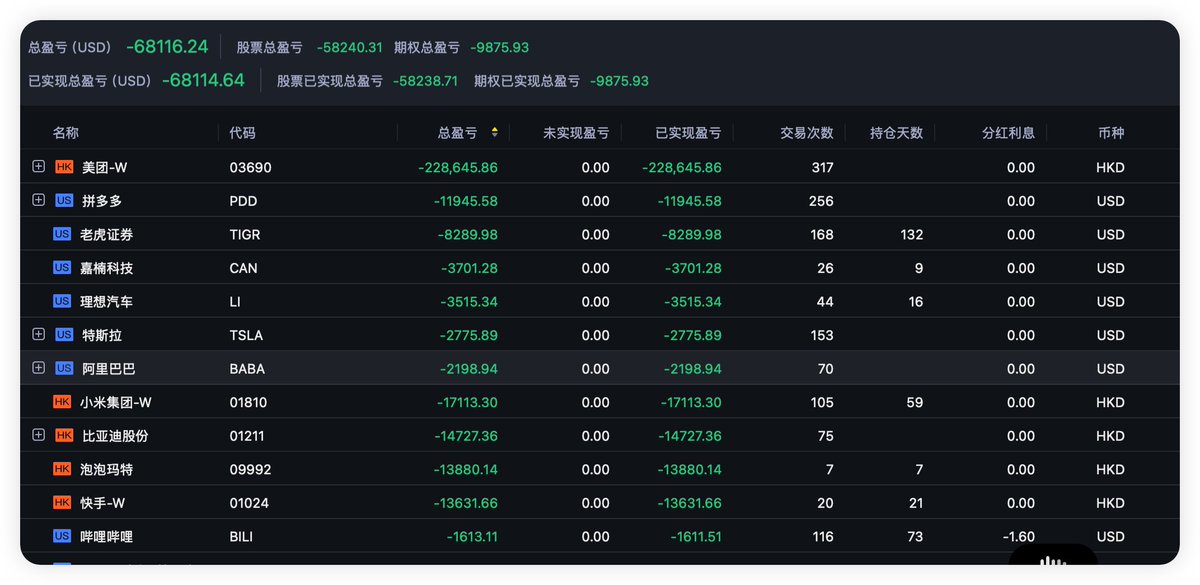Click the 币种 column header
This screenshot has height=585, width=1200.
(1111, 133)
